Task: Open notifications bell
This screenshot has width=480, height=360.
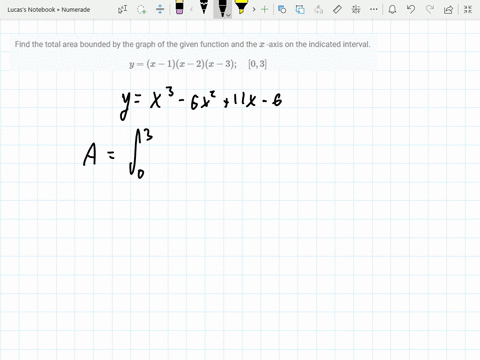Action: (392, 9)
